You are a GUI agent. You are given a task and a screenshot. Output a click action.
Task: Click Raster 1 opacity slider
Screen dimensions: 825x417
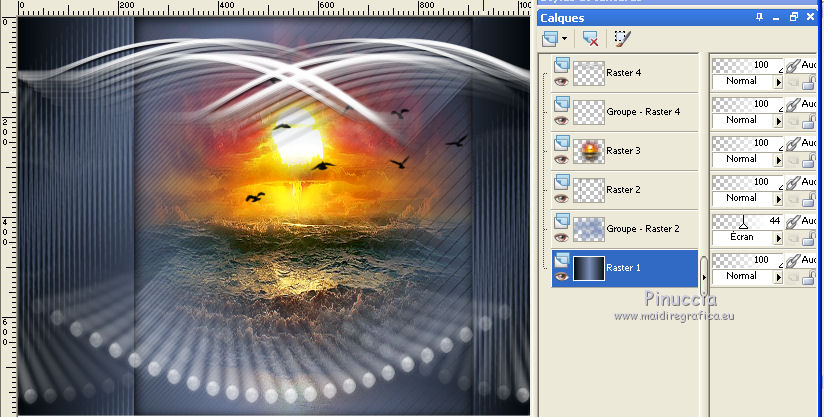[x=747, y=260]
